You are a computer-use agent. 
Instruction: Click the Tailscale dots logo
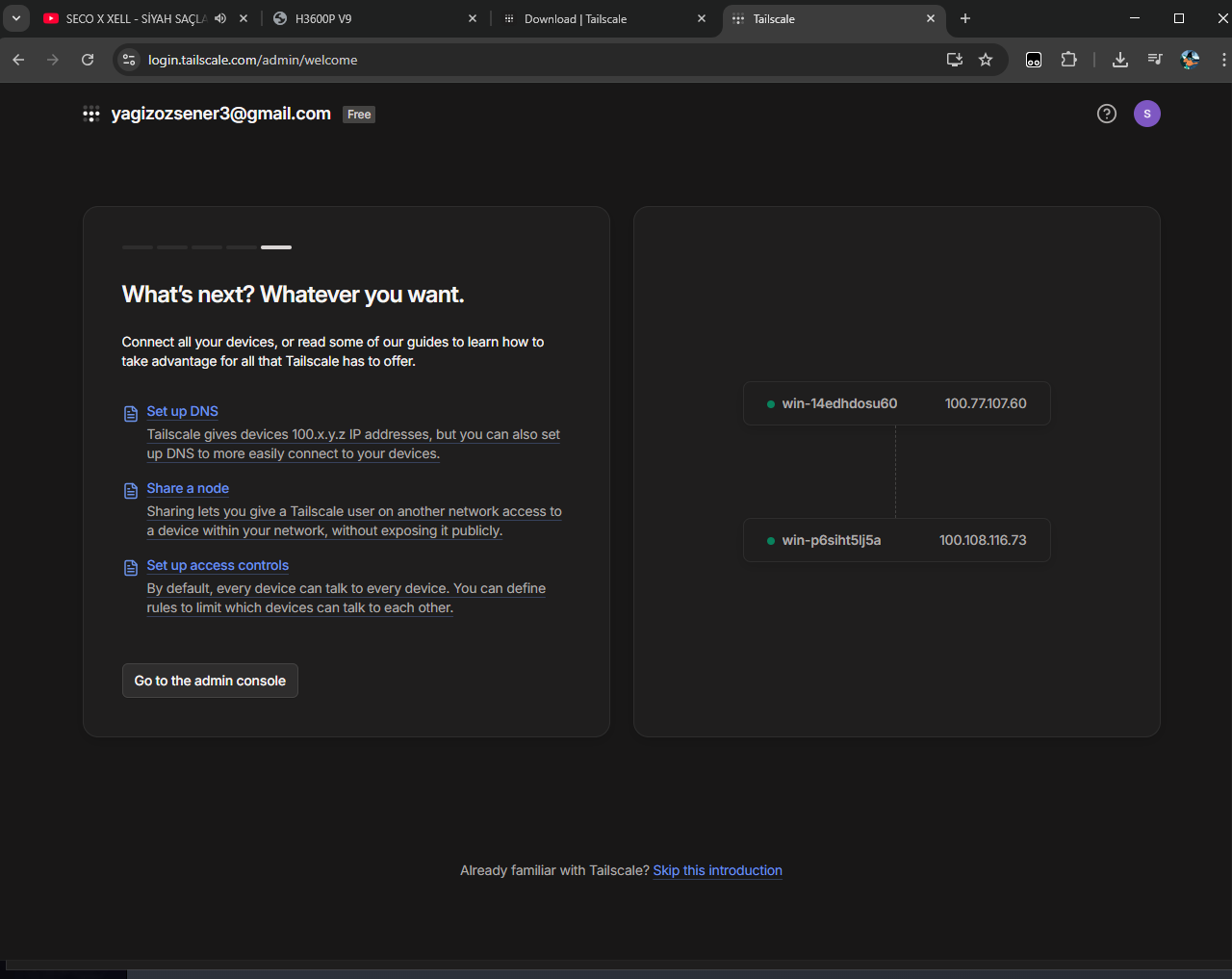click(91, 115)
